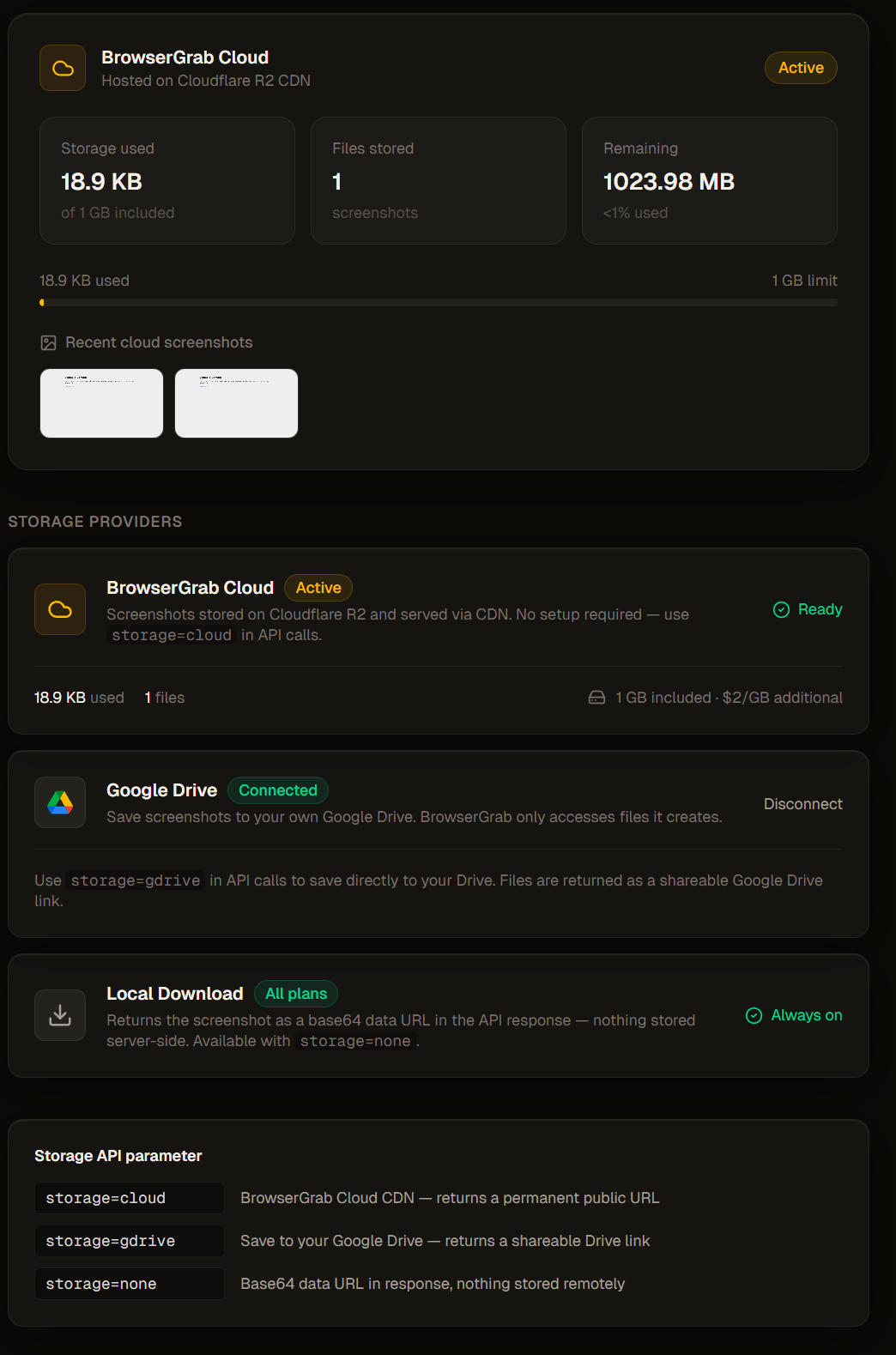Screen dimensions: 896x1355
Task: Expand the storage=cloud parameter chip
Action: tap(128, 1197)
